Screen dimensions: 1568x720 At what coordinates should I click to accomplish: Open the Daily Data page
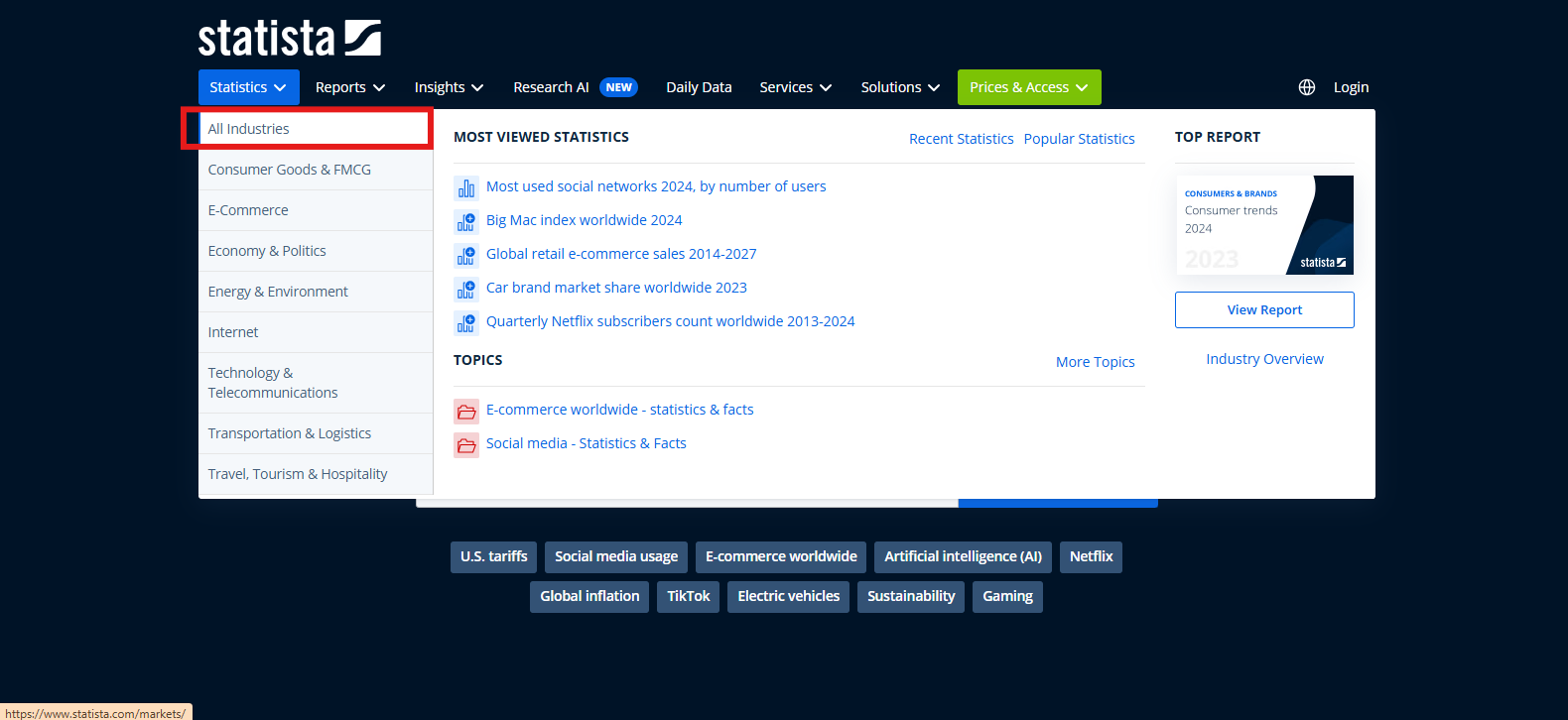coord(699,87)
